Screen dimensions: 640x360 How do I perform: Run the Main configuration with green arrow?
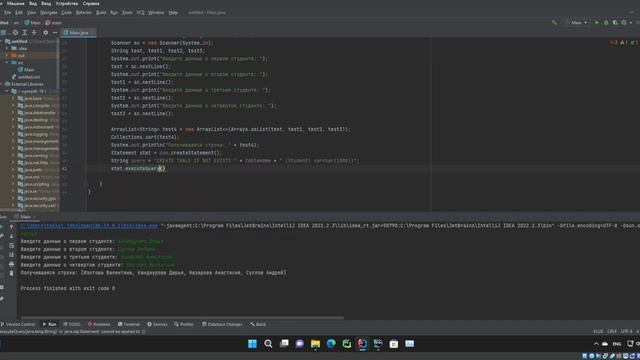[x=597, y=22]
